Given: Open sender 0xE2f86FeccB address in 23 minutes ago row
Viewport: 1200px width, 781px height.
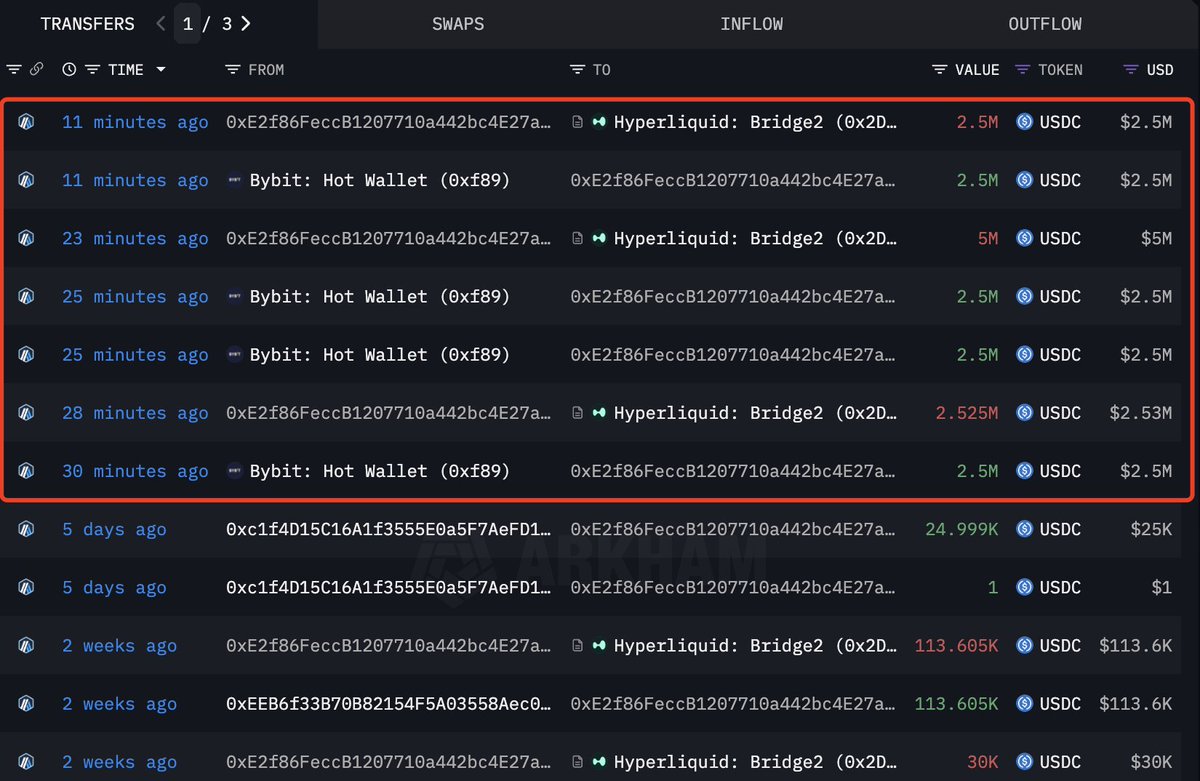Looking at the screenshot, I should pos(388,239).
